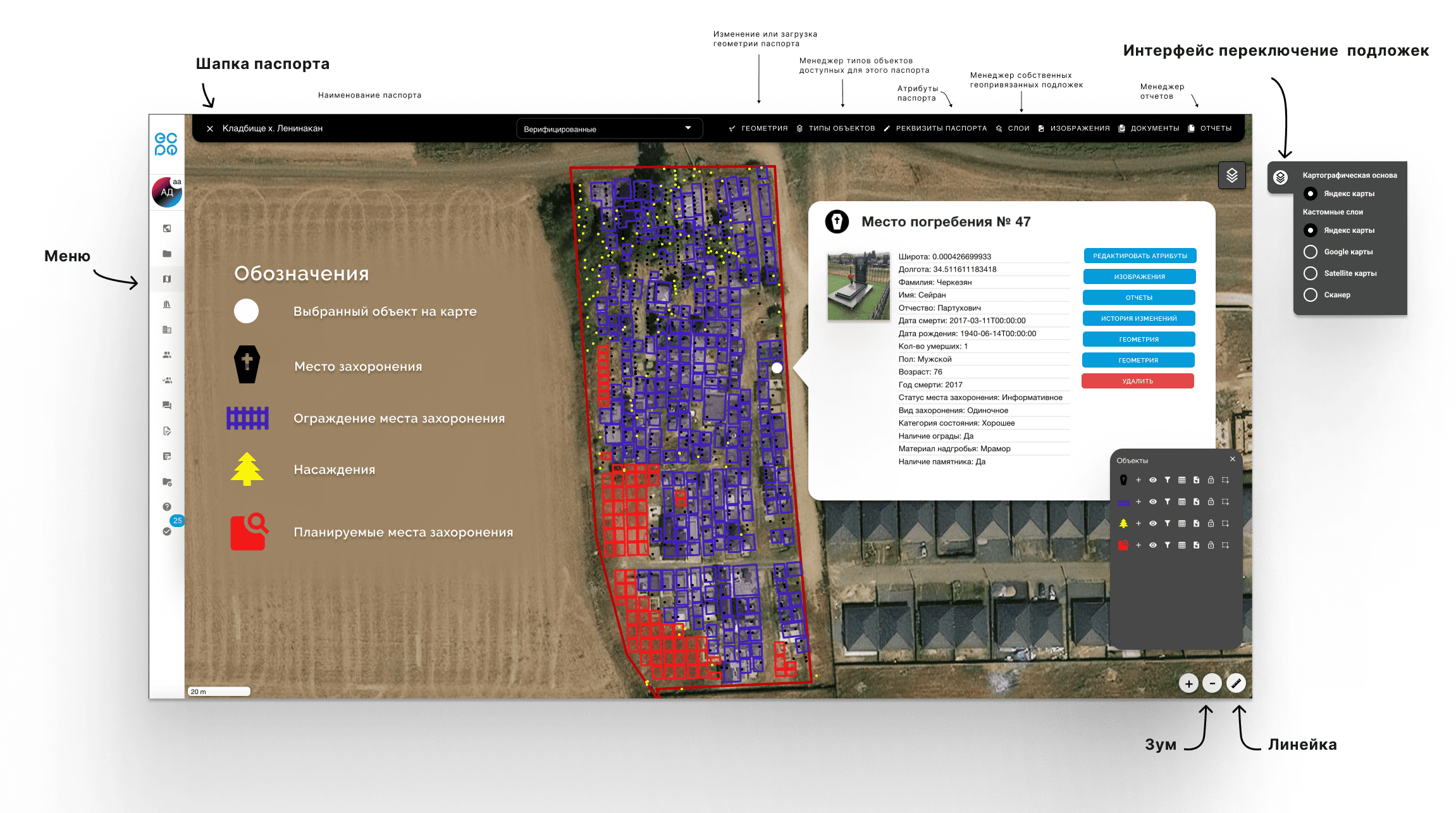The width and height of the screenshot is (1456, 813).
Task: Click red УДАЛИТЬ button
Action: point(1137,381)
